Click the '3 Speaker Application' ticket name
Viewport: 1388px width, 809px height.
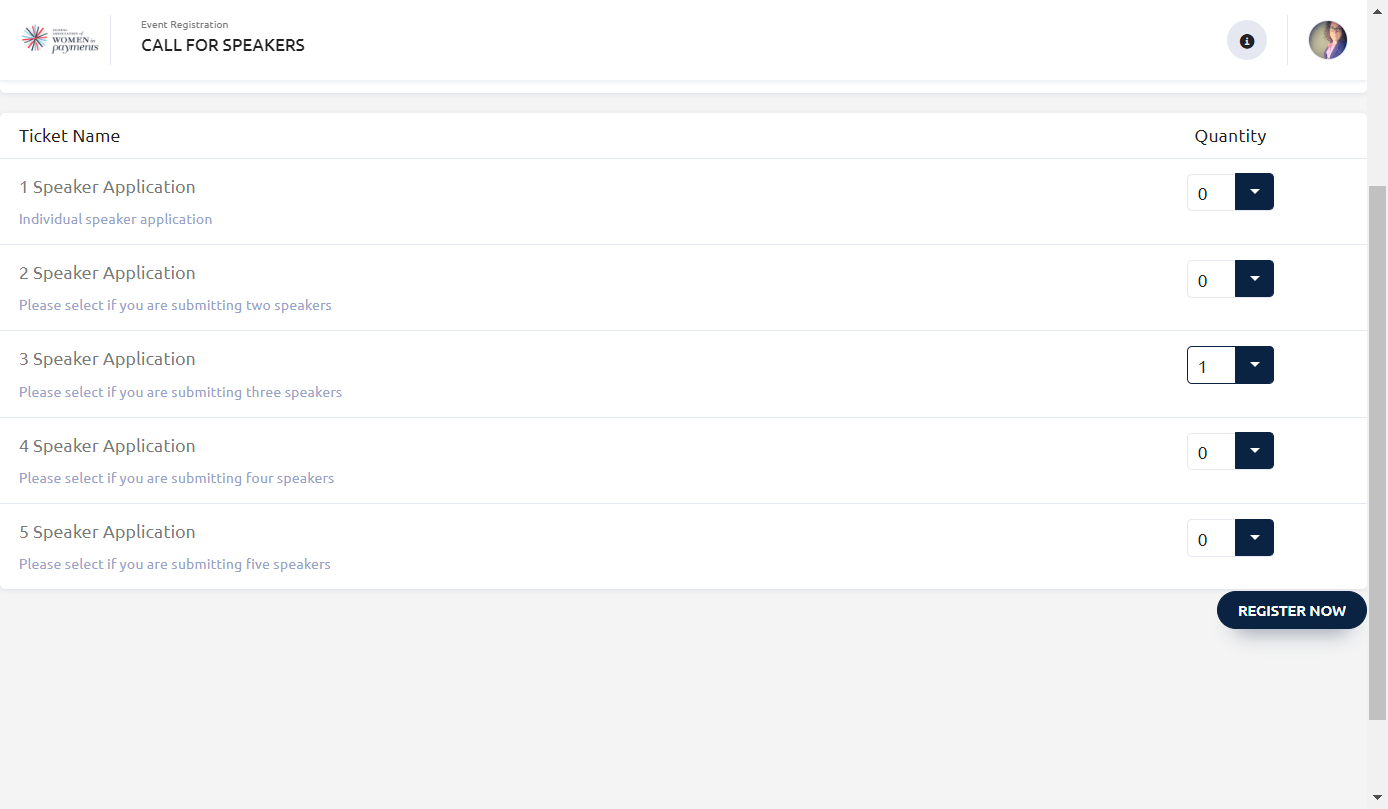(x=107, y=359)
